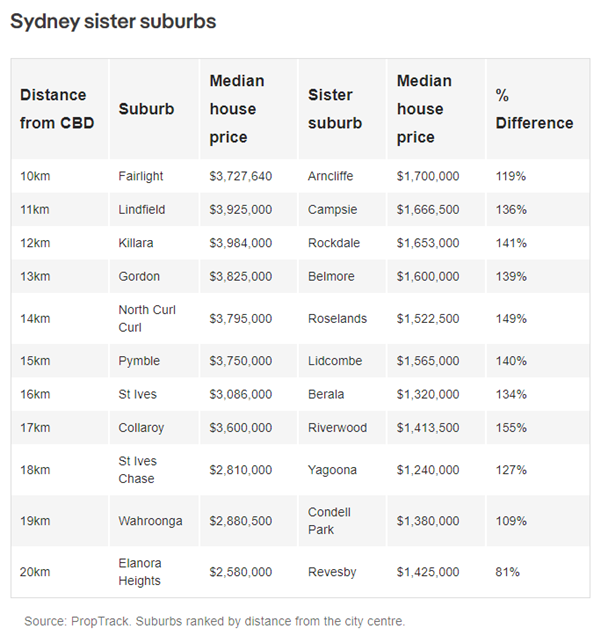This screenshot has height=636, width=601.
Task: Select the 'Suburb' column header
Action: pyautogui.click(x=146, y=109)
